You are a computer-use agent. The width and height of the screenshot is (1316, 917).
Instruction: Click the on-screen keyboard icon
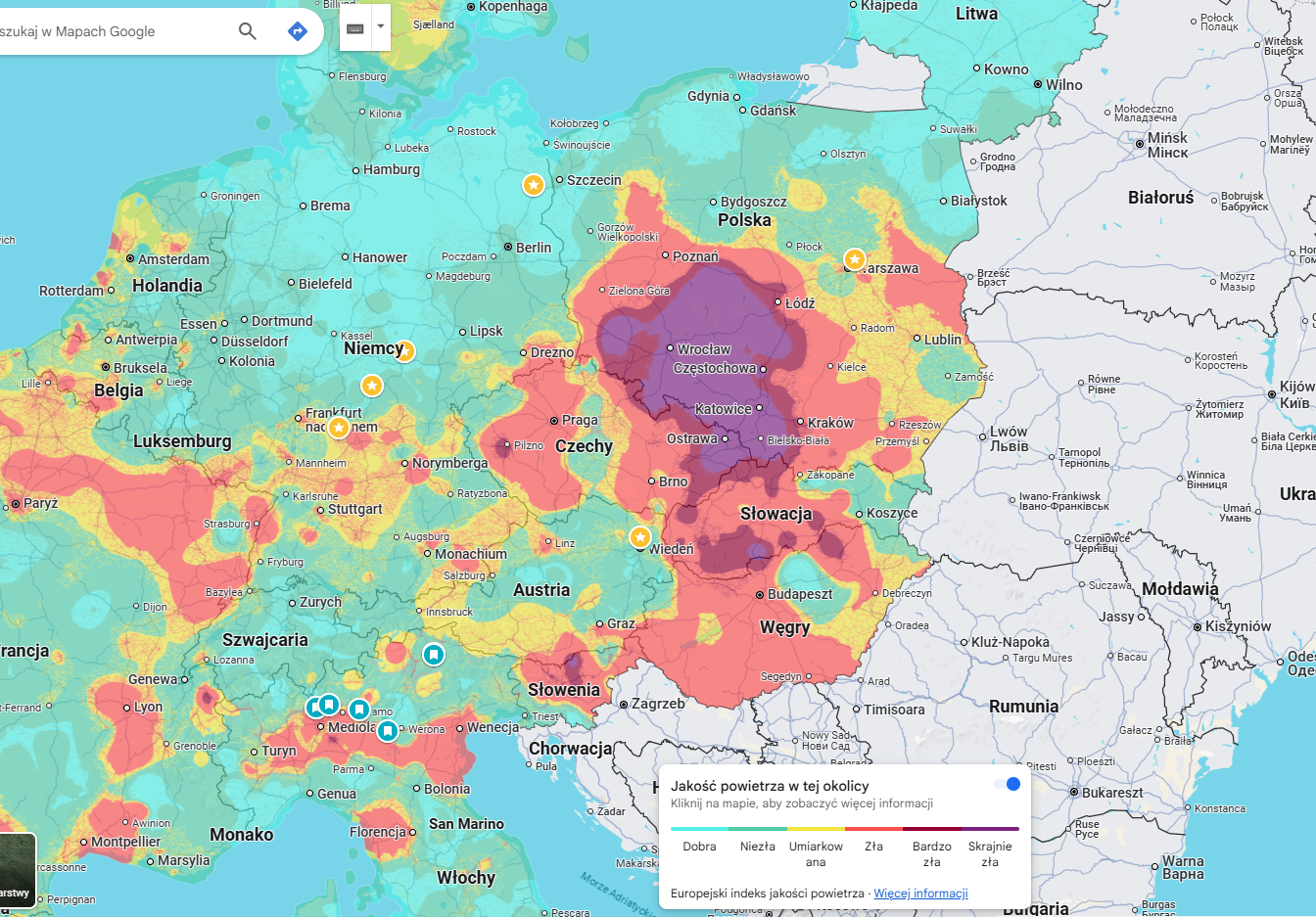tap(355, 28)
